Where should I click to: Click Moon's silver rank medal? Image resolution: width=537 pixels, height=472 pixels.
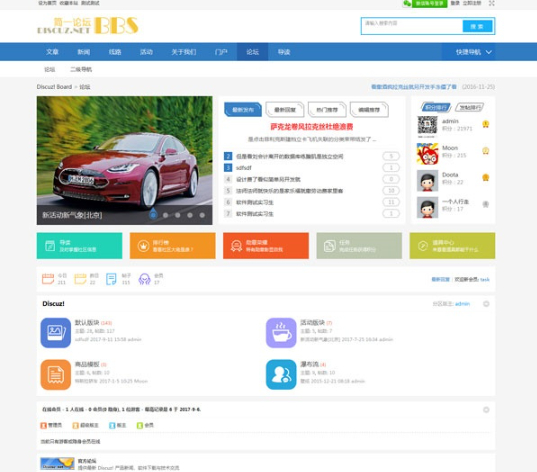pyautogui.click(x=485, y=151)
